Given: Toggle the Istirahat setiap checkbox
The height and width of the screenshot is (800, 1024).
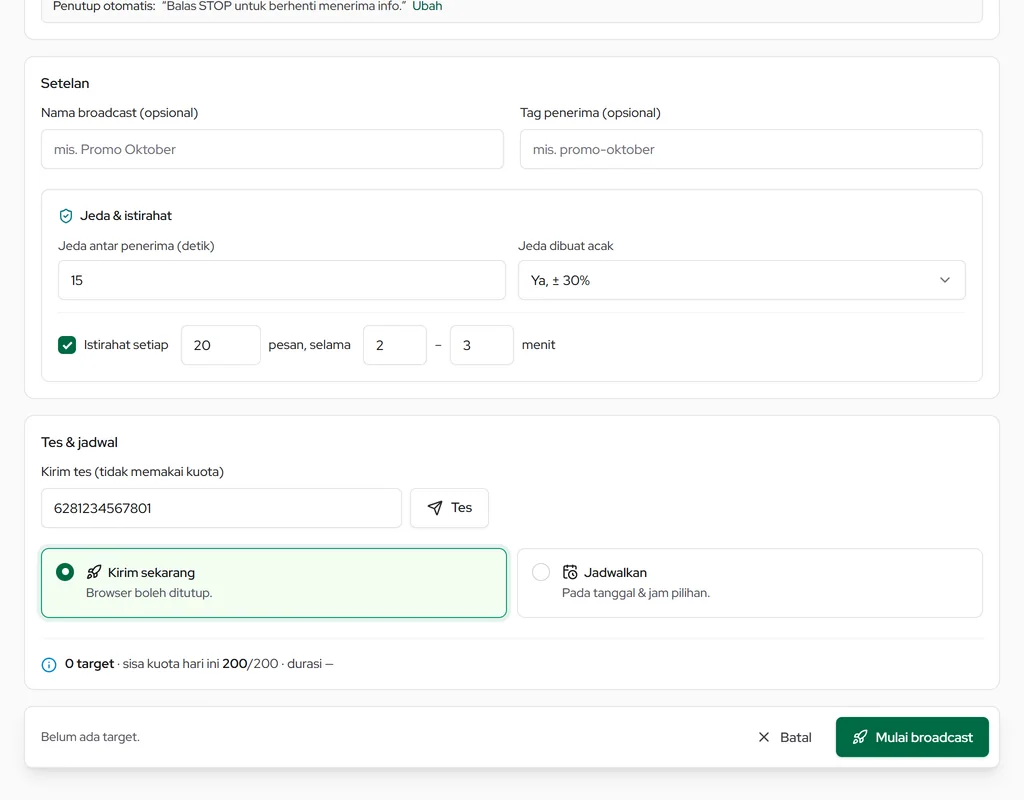Looking at the screenshot, I should coord(67,345).
